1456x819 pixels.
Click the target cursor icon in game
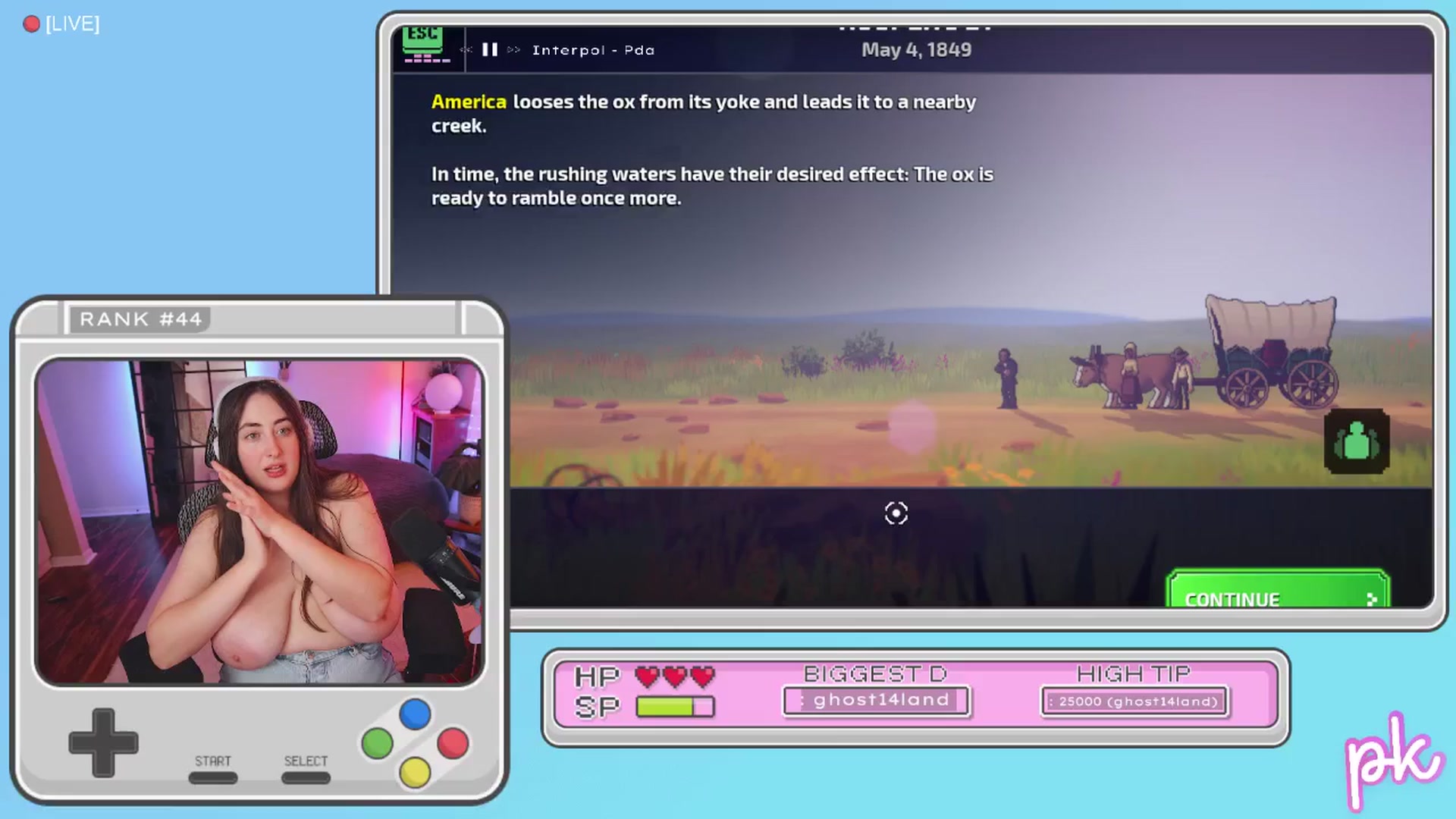click(896, 513)
